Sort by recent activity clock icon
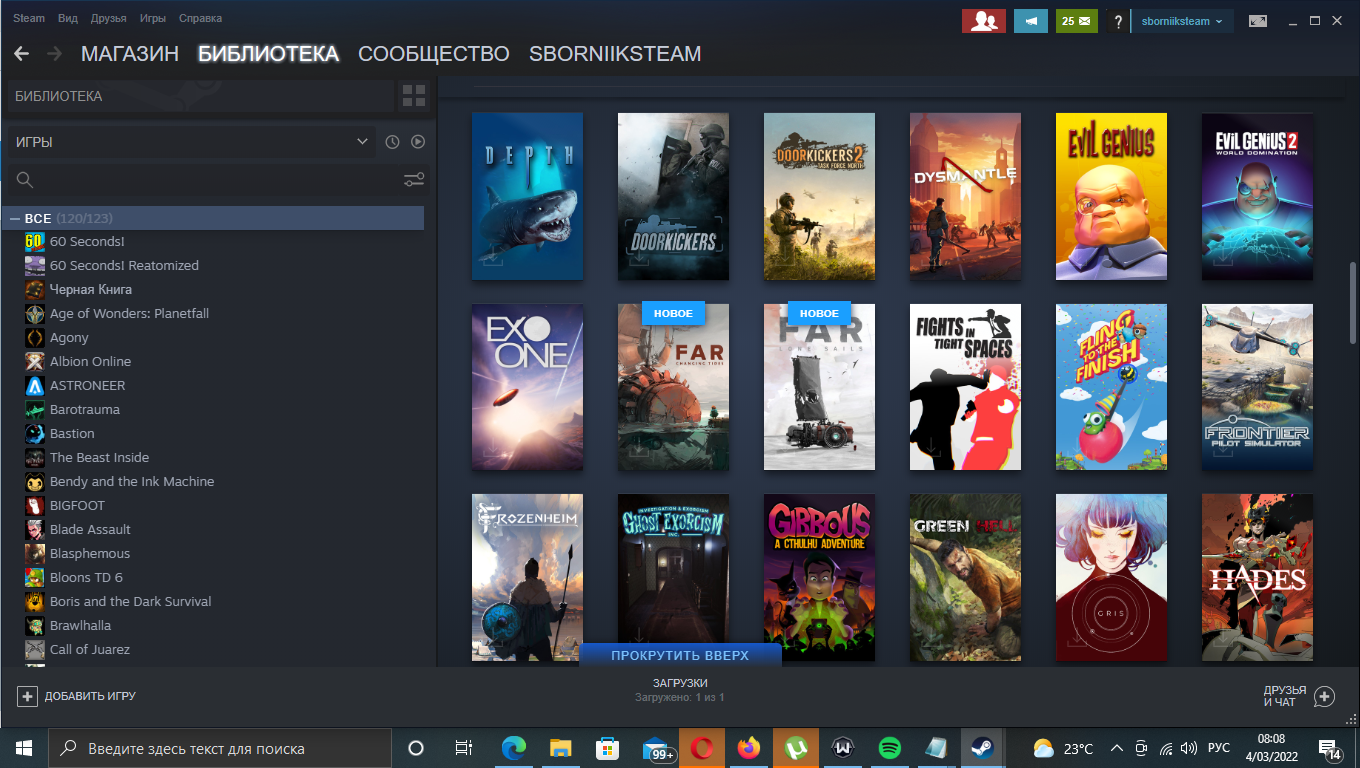 coord(392,142)
